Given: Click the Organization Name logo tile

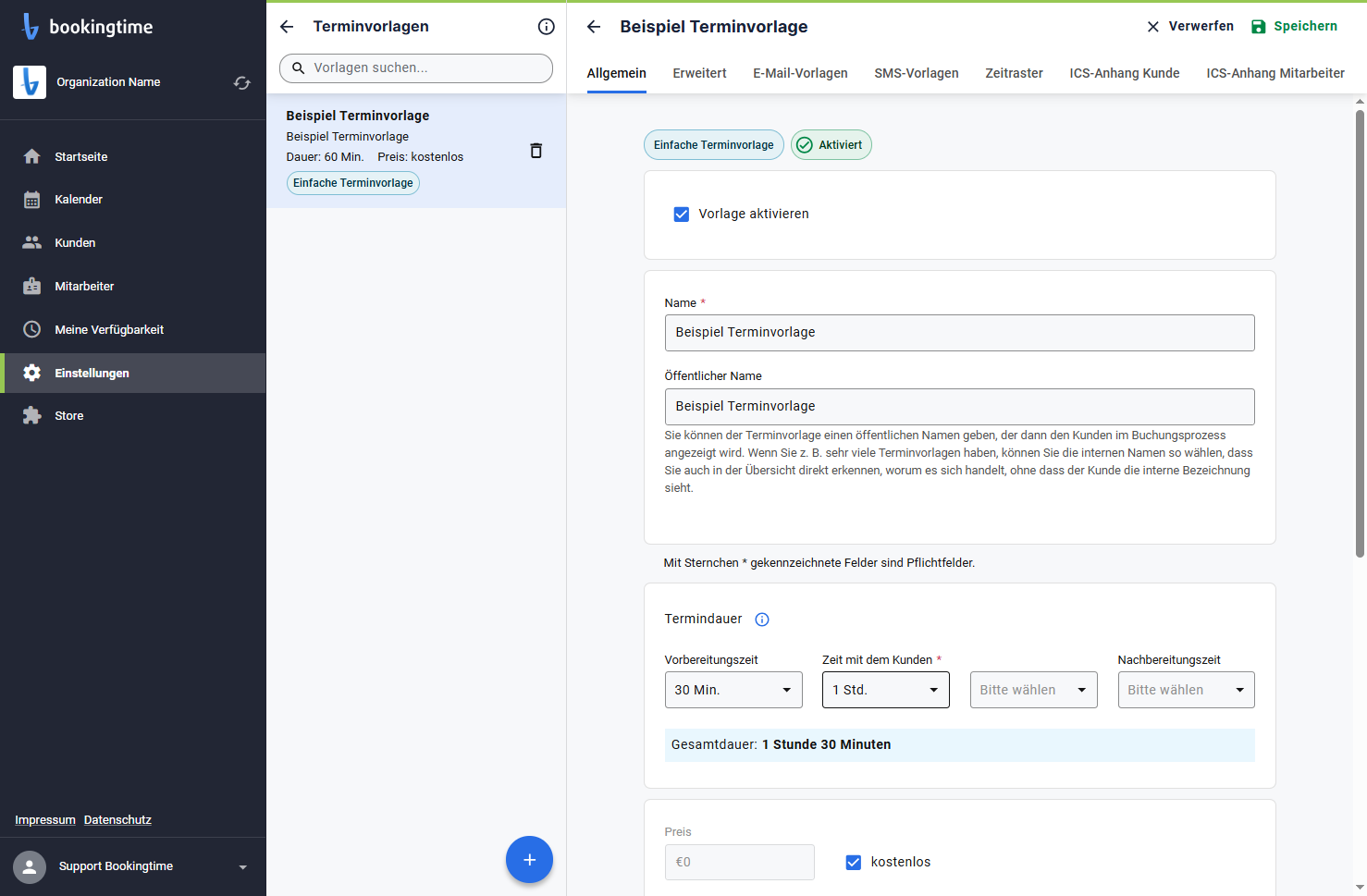Looking at the screenshot, I should [x=30, y=82].
